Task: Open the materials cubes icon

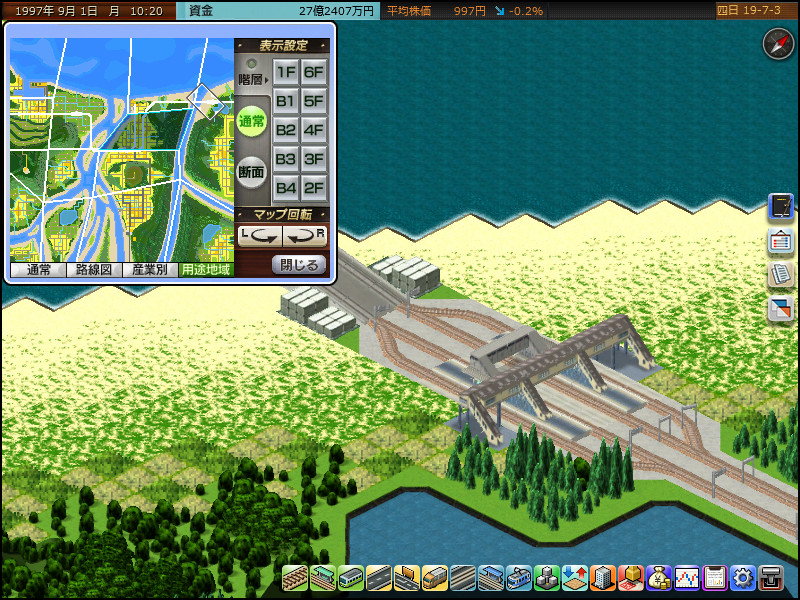Action: pos(547,578)
